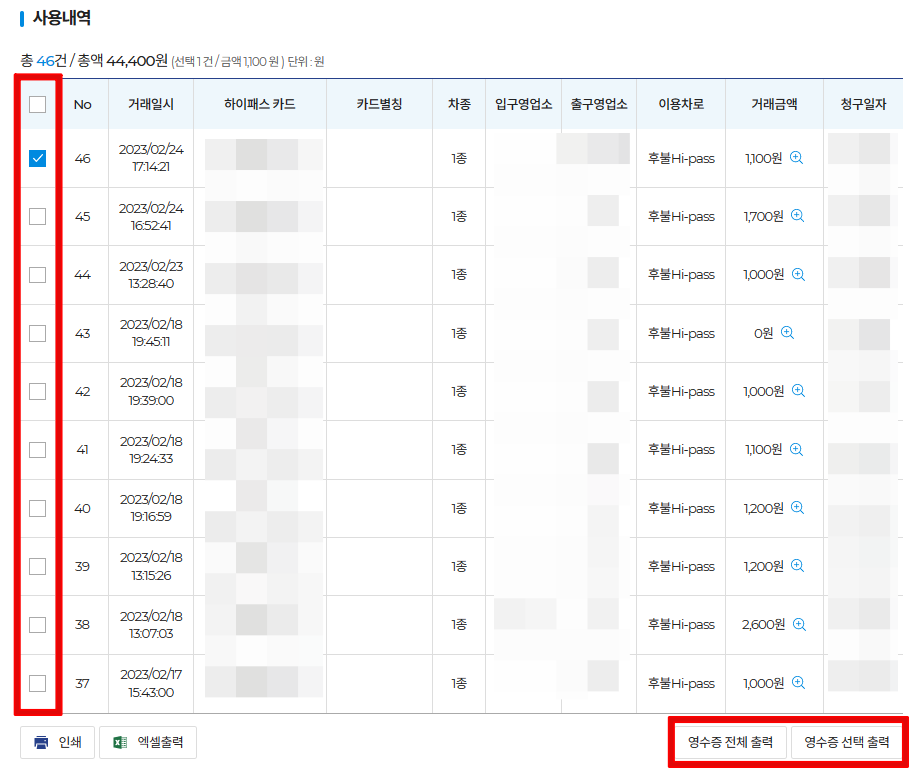
Task: Open detail magnifier for transaction No 41
Action: [797, 449]
